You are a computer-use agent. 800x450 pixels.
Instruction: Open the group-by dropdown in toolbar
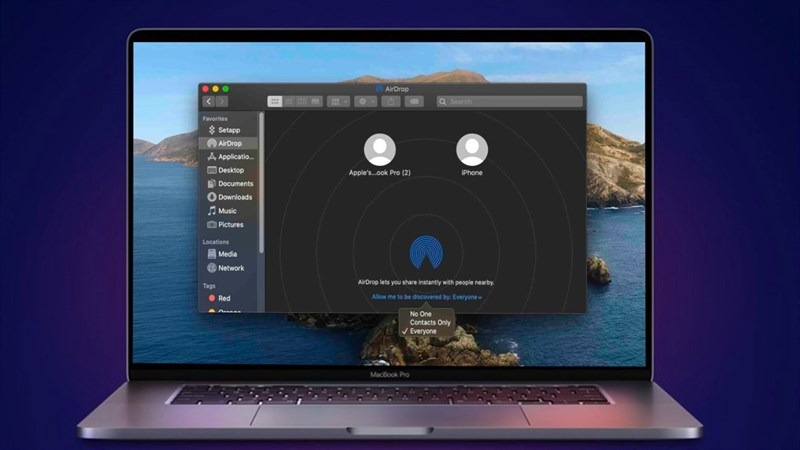point(338,102)
